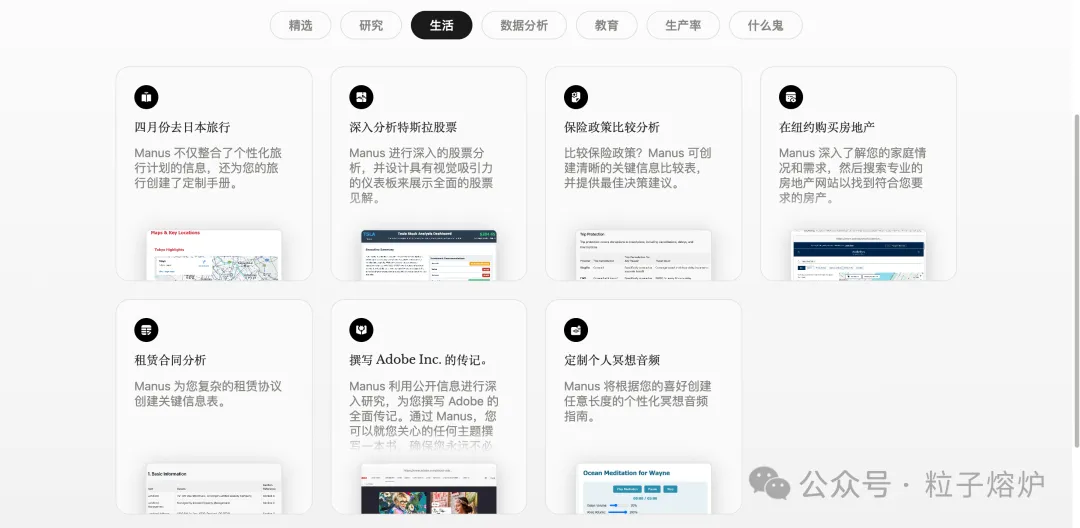The image size is (1080, 528).
Task: Click the meditation audio description text
Action: click(x=638, y=401)
